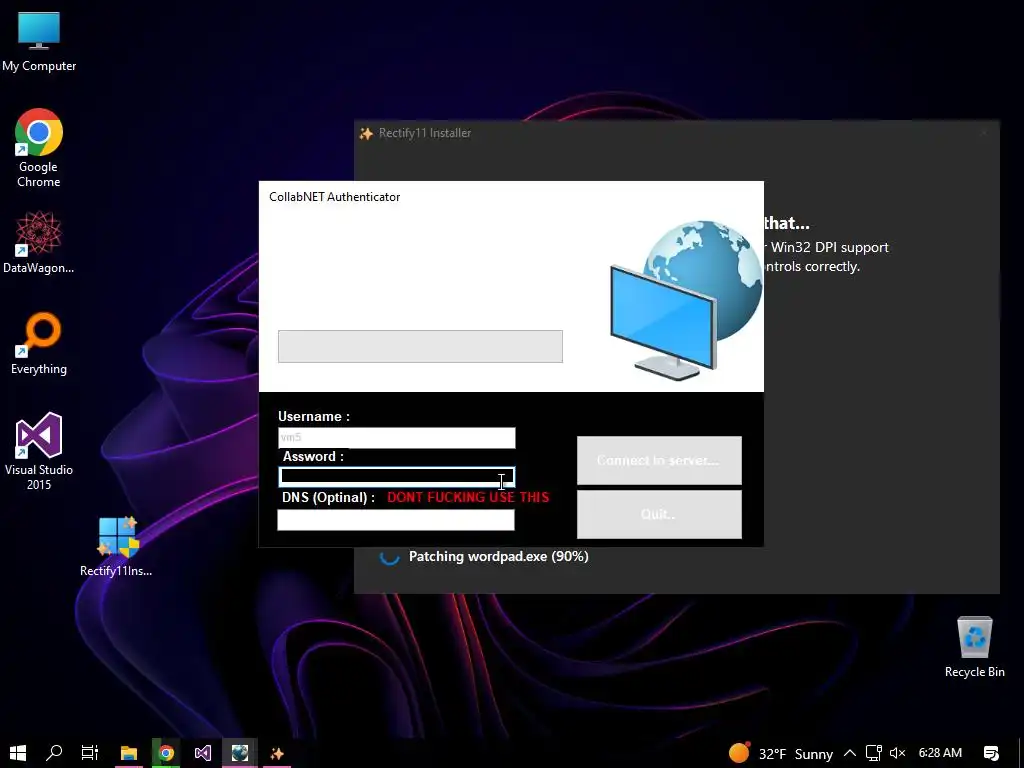
Task: Switch to CollabNET globe taskbar app
Action: [240, 753]
